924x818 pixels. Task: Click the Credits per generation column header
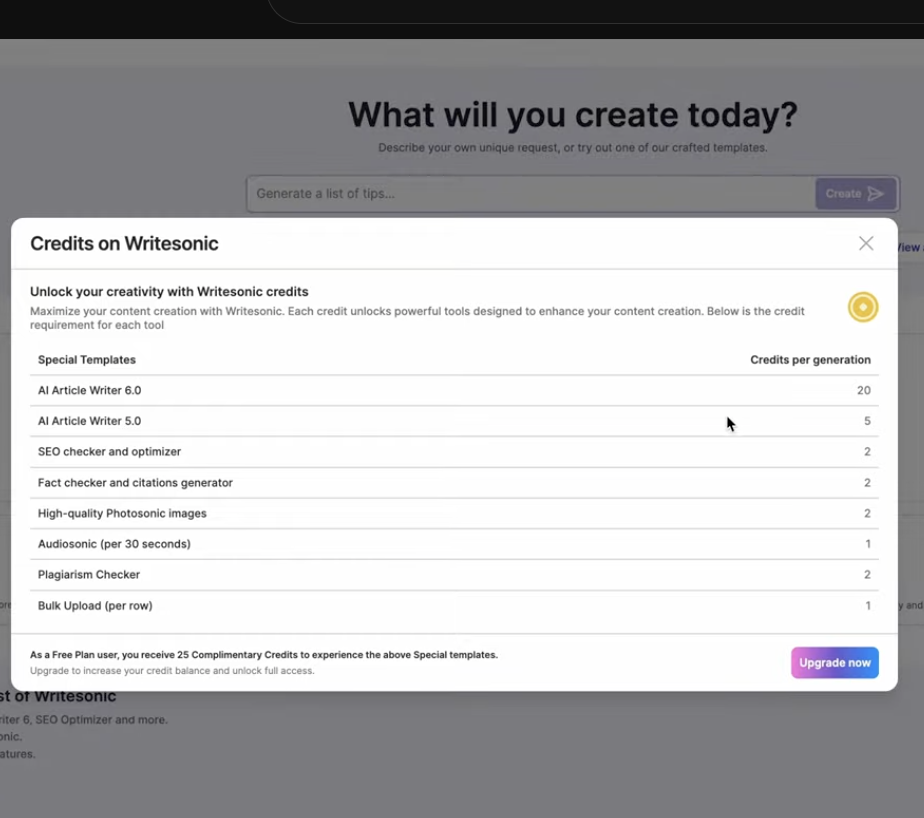click(x=810, y=360)
